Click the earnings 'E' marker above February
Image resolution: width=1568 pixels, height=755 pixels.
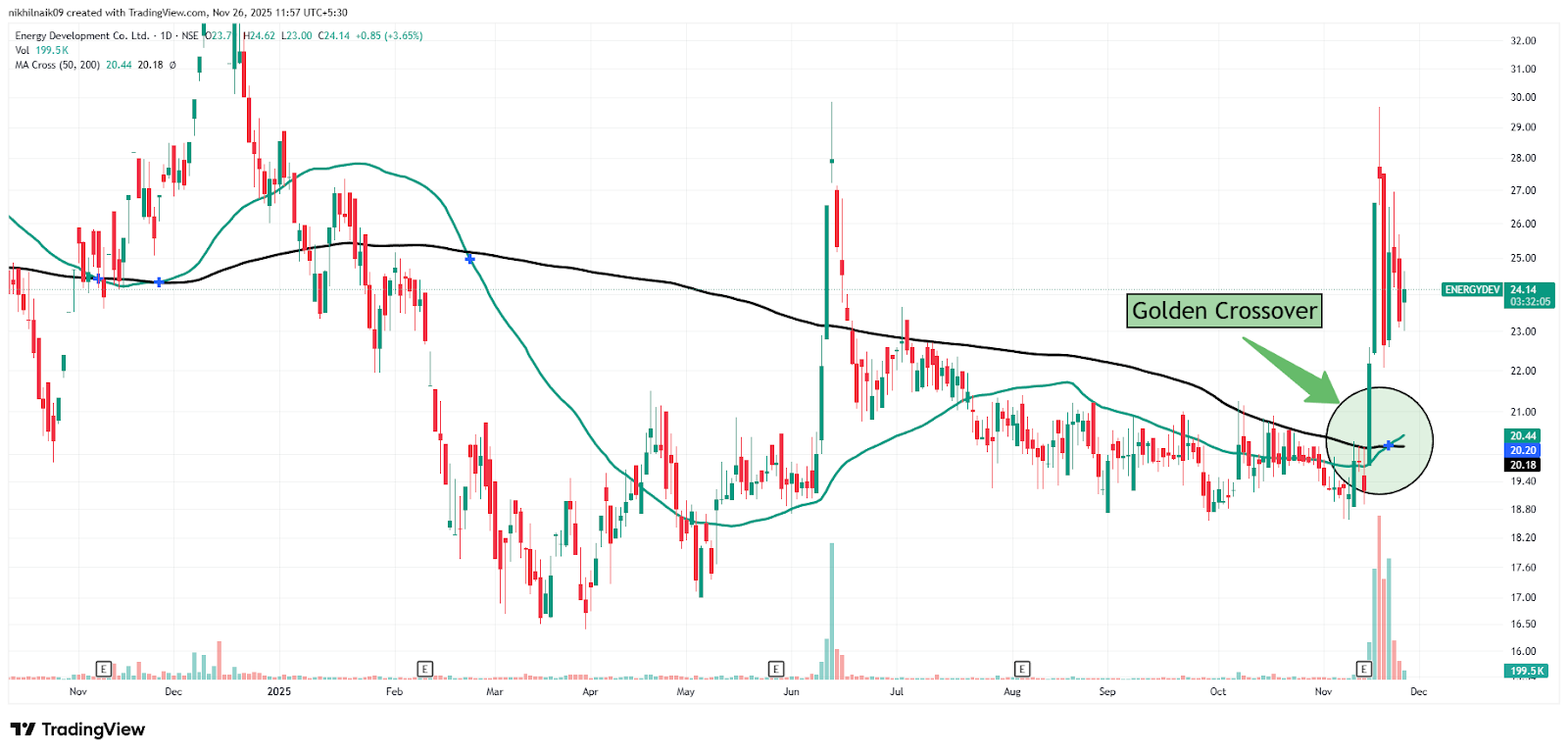(x=424, y=669)
